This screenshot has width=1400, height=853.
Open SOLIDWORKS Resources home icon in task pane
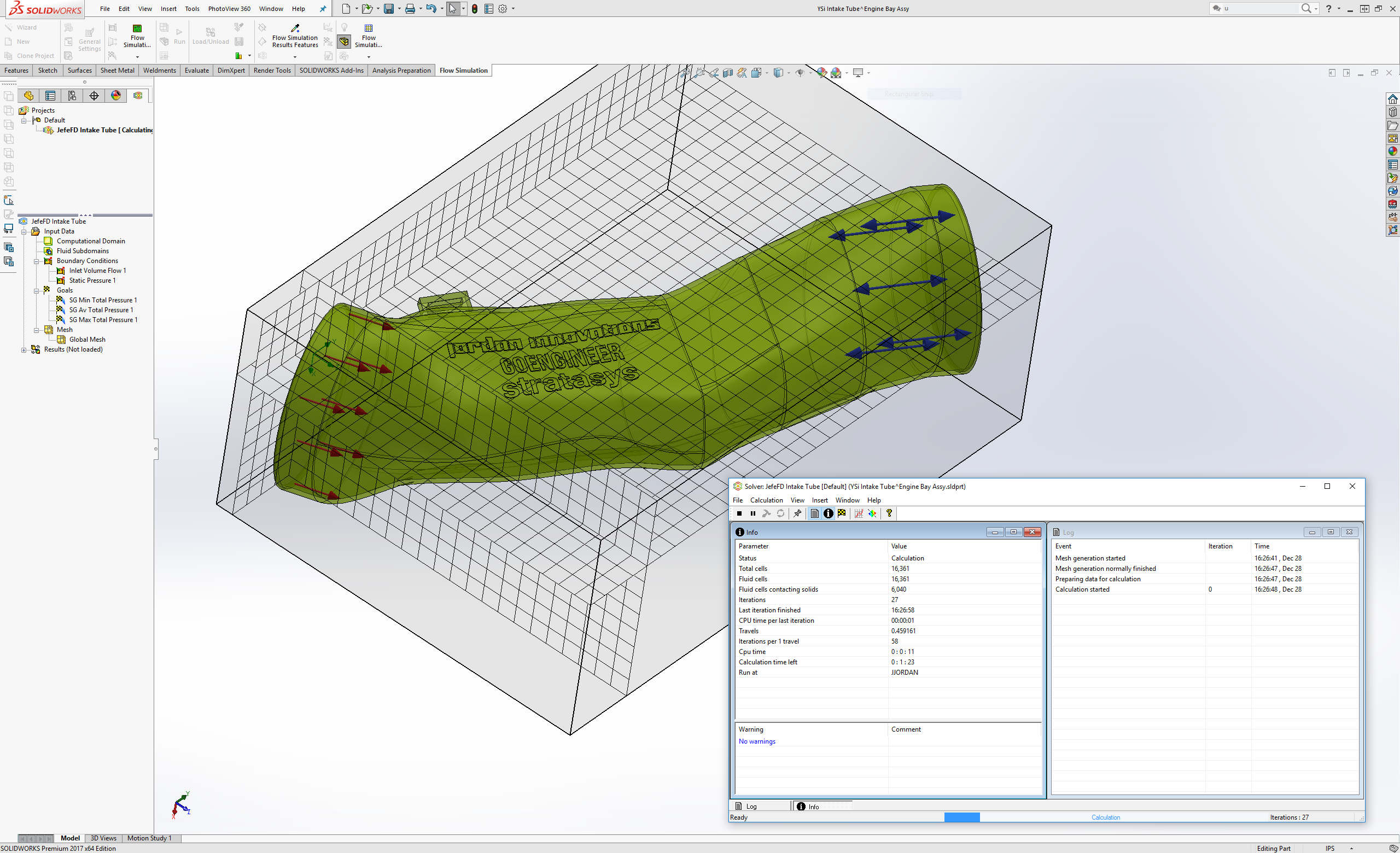(x=1392, y=99)
